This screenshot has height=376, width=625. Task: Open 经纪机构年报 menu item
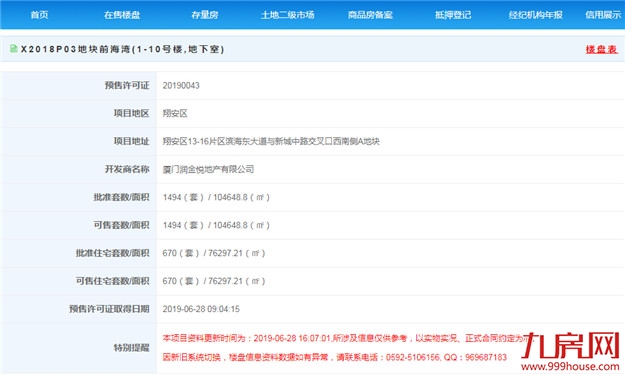(536, 15)
